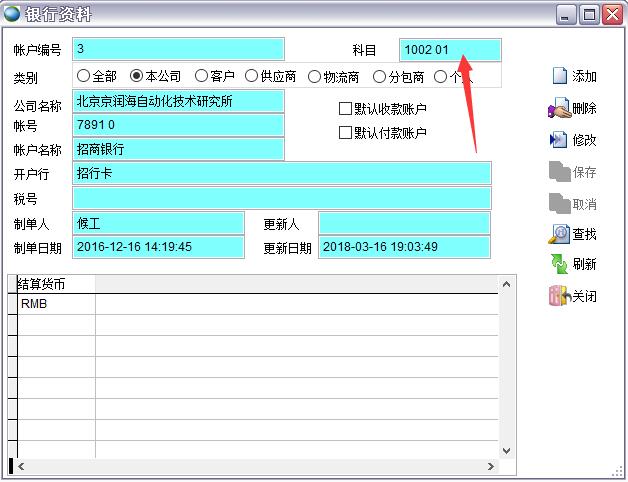The image size is (628, 482).
Task: Click the 关闭 (Close) door icon
Action: point(559,296)
